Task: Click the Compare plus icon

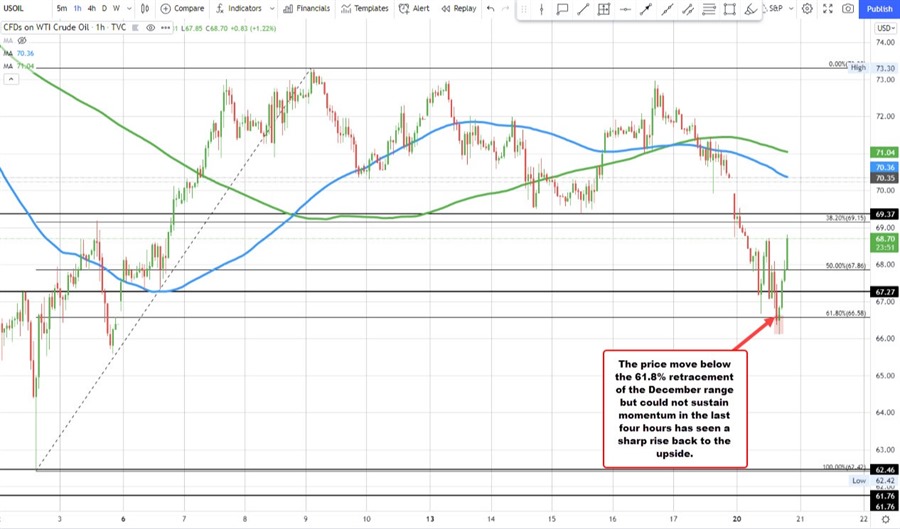Action: (165, 9)
